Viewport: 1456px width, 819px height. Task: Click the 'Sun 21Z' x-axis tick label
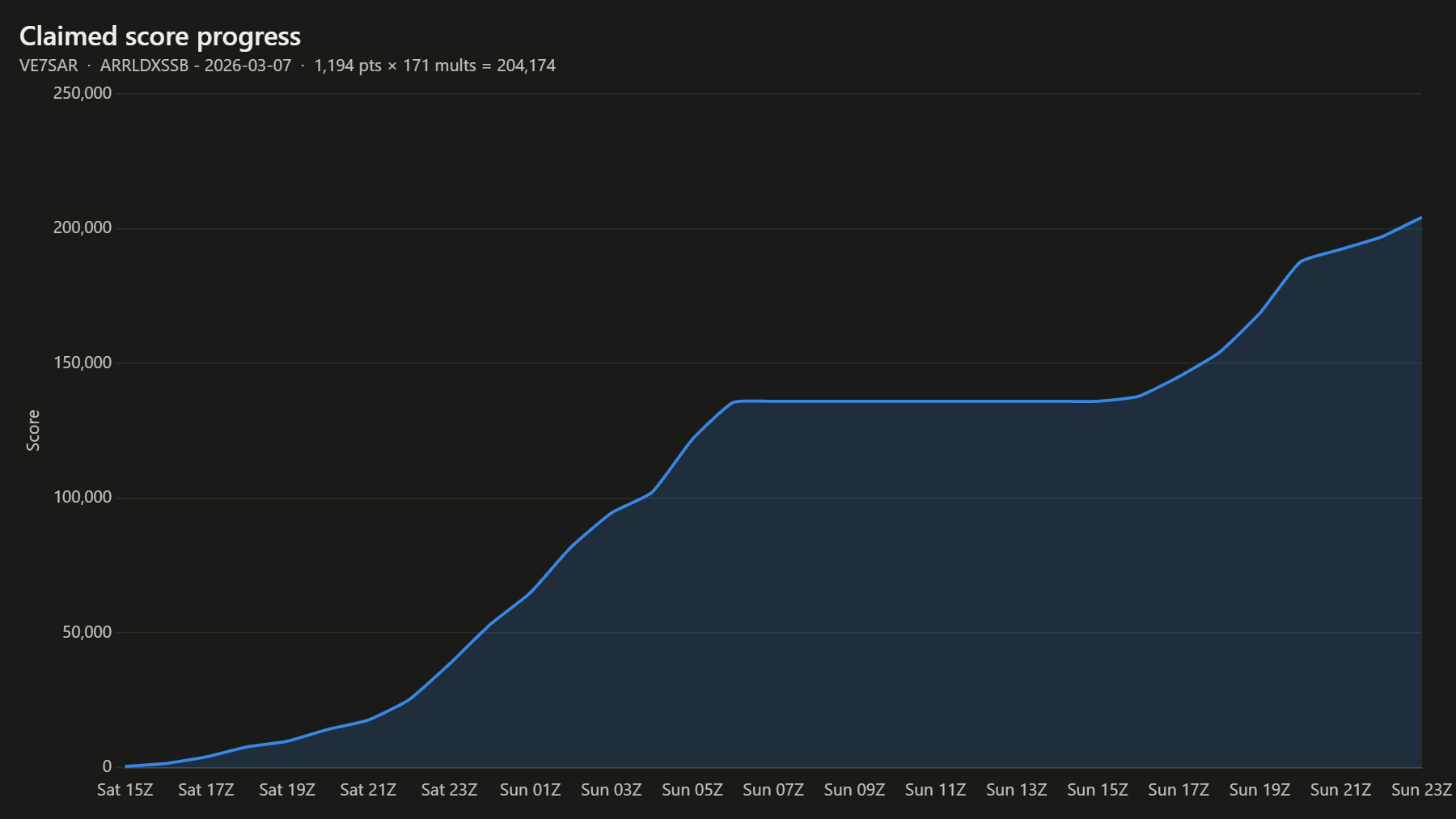[1340, 790]
